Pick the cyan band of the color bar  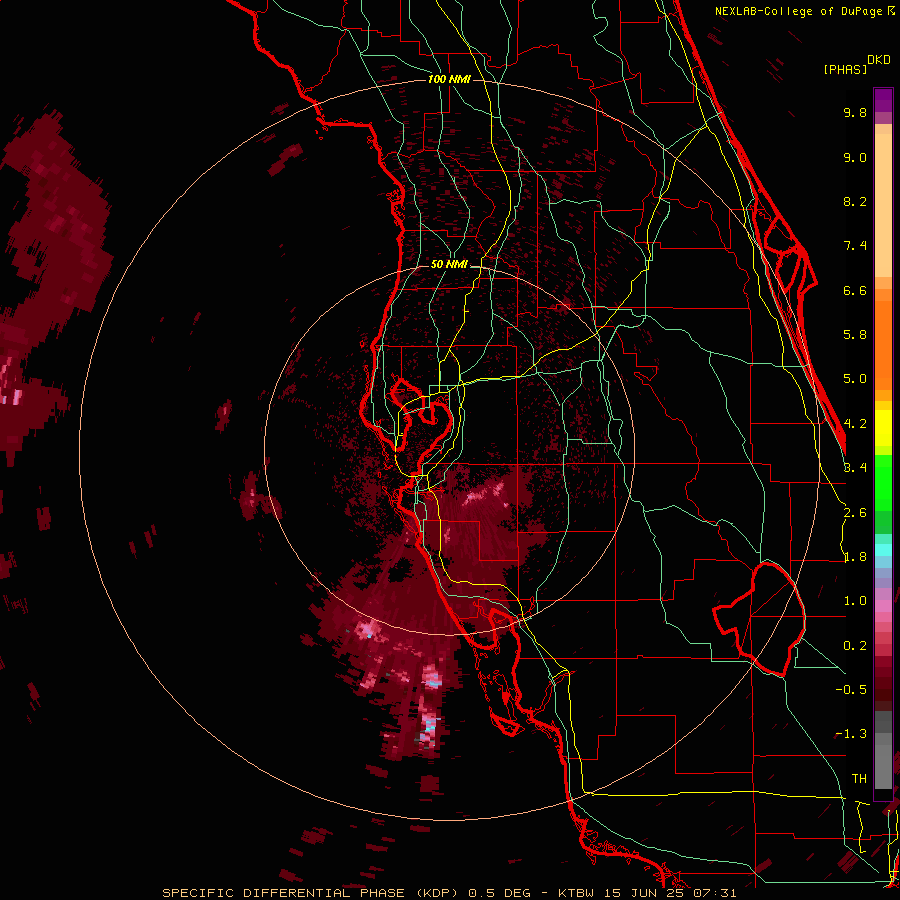[x=883, y=550]
